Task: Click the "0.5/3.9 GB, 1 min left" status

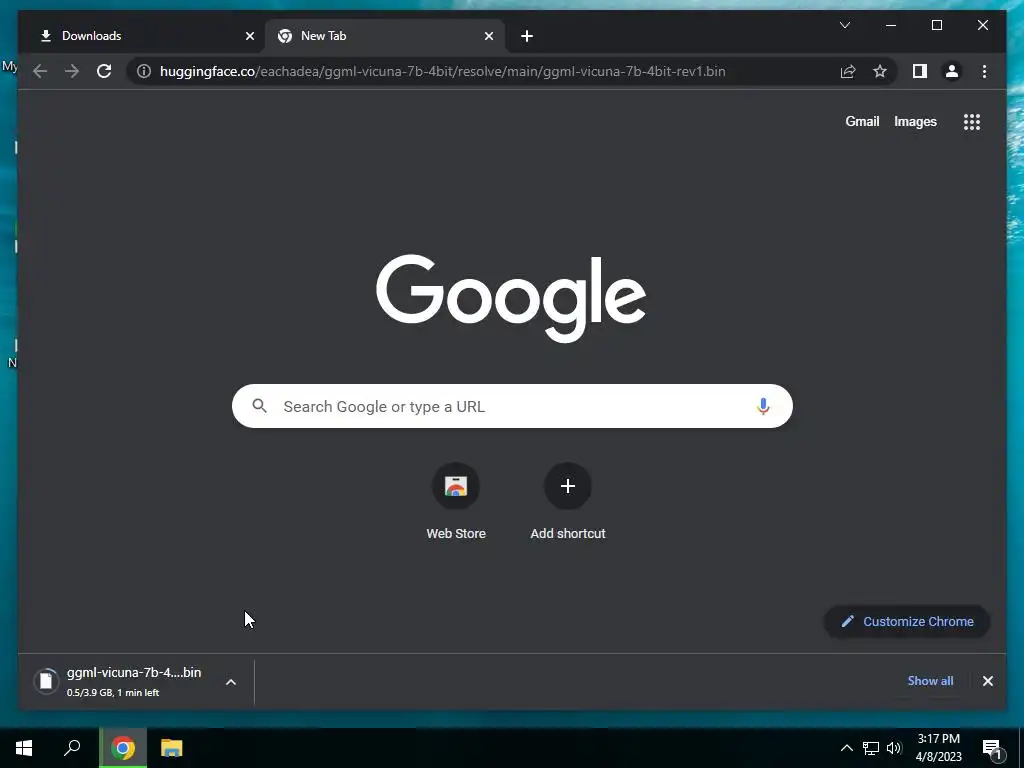Action: click(x=112, y=693)
